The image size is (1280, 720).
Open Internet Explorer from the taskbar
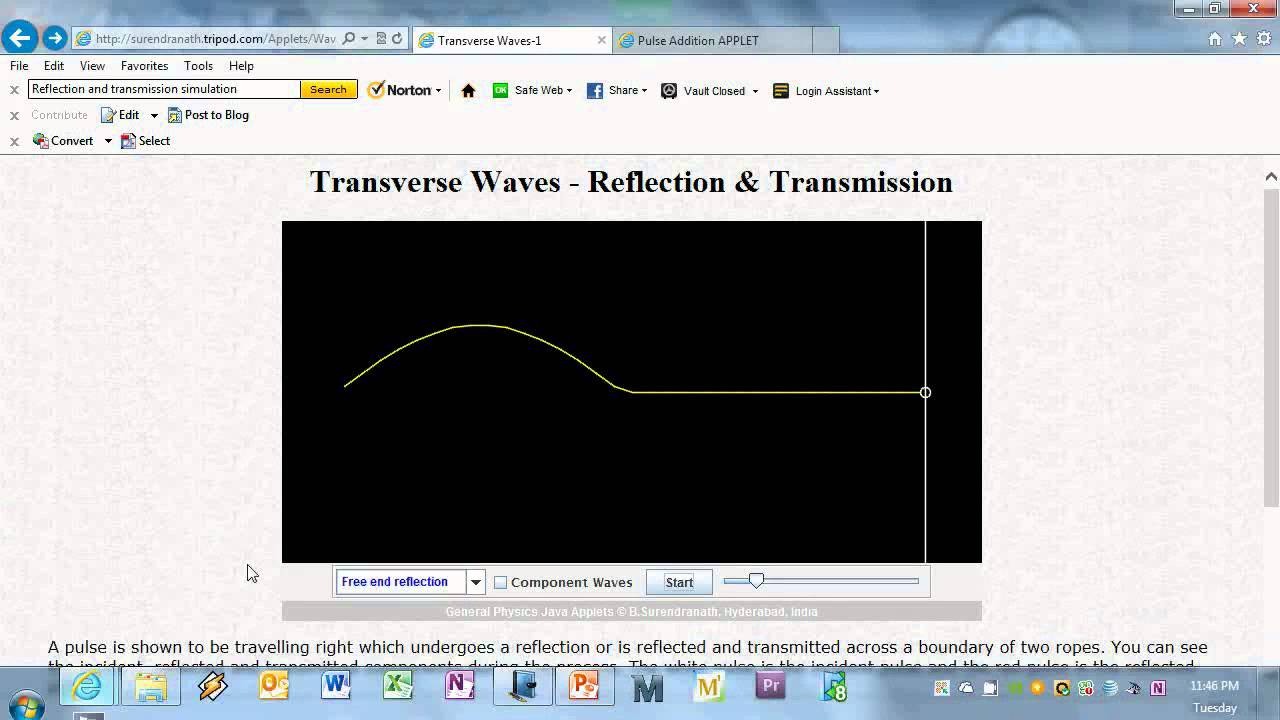[x=88, y=687]
